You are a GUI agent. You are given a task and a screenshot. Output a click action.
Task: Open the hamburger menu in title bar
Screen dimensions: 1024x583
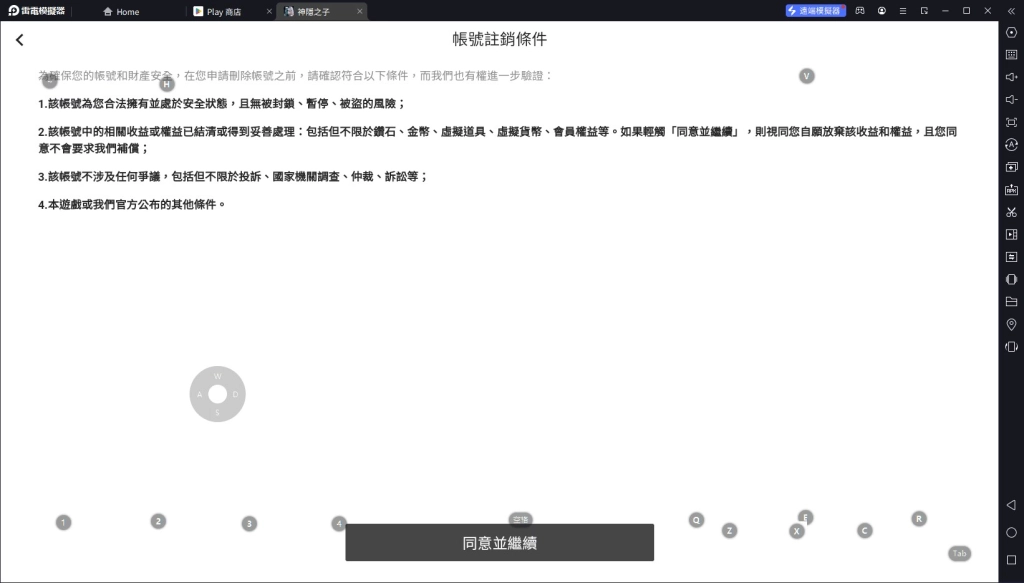pos(903,11)
